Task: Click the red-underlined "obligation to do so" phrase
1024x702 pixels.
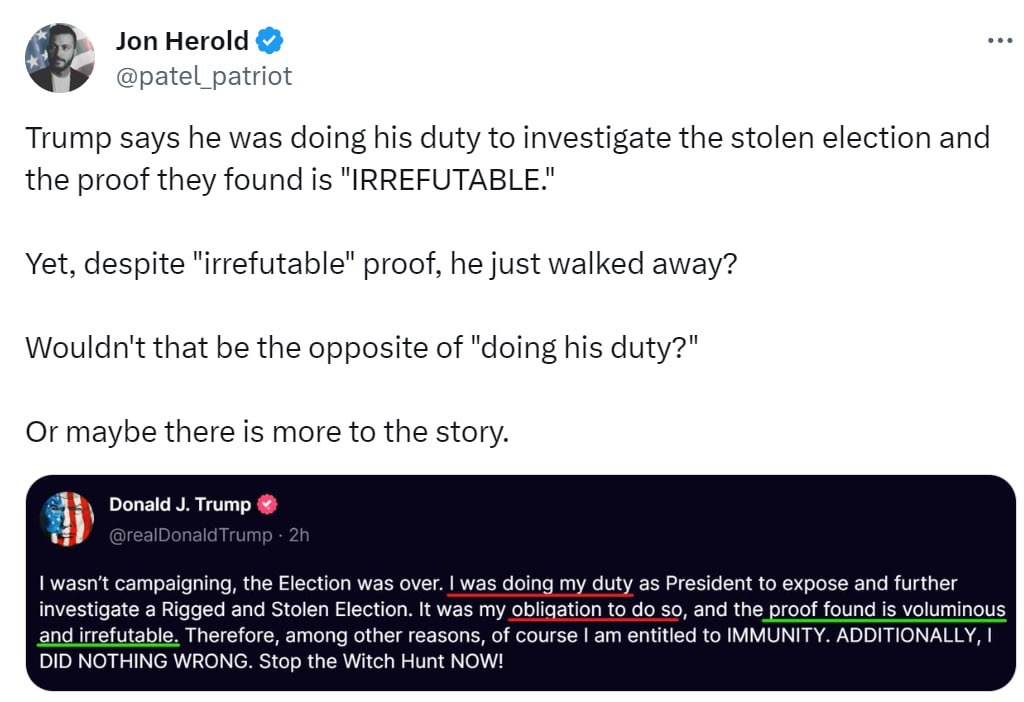Action: pos(594,609)
